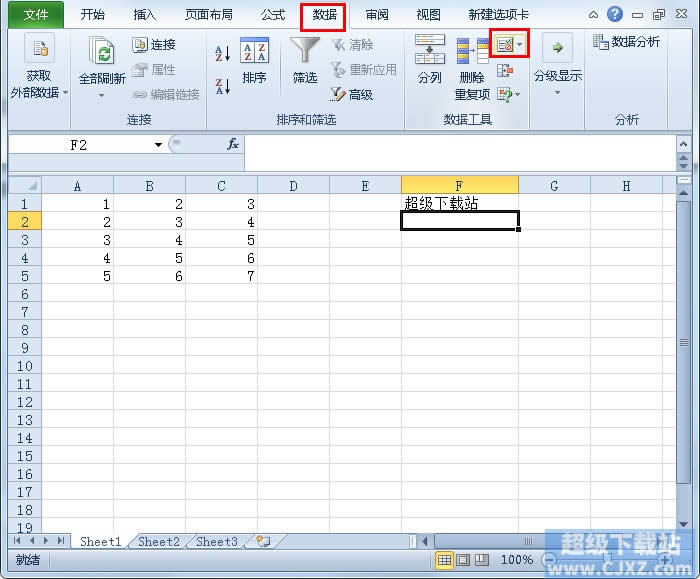Click the 数据分析 button

626,42
